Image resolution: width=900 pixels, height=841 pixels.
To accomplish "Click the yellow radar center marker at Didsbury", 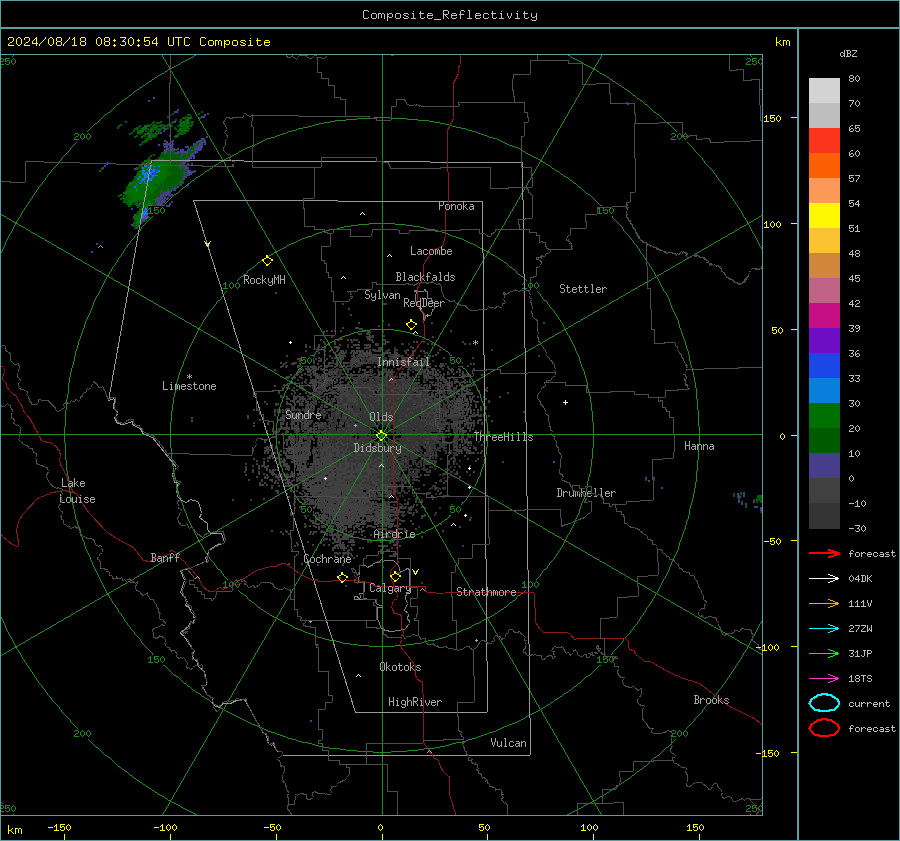I will click(381, 436).
